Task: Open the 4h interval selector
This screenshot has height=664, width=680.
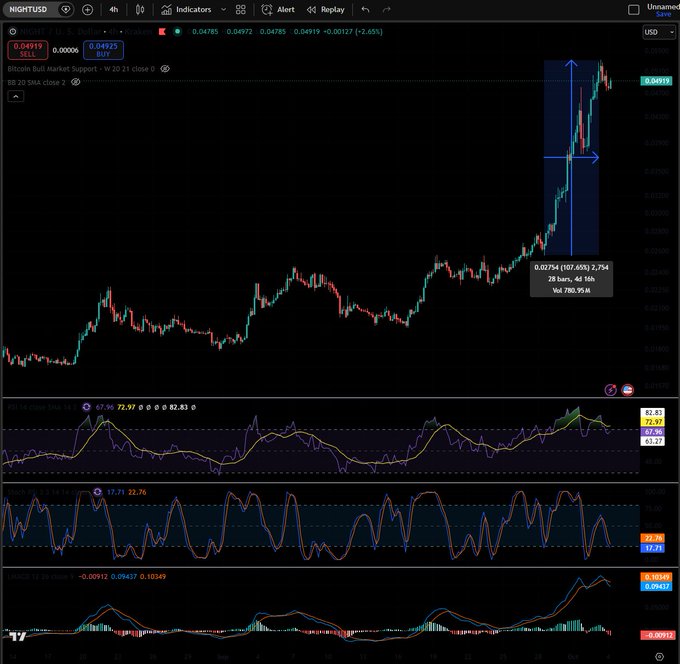Action: coord(114,10)
